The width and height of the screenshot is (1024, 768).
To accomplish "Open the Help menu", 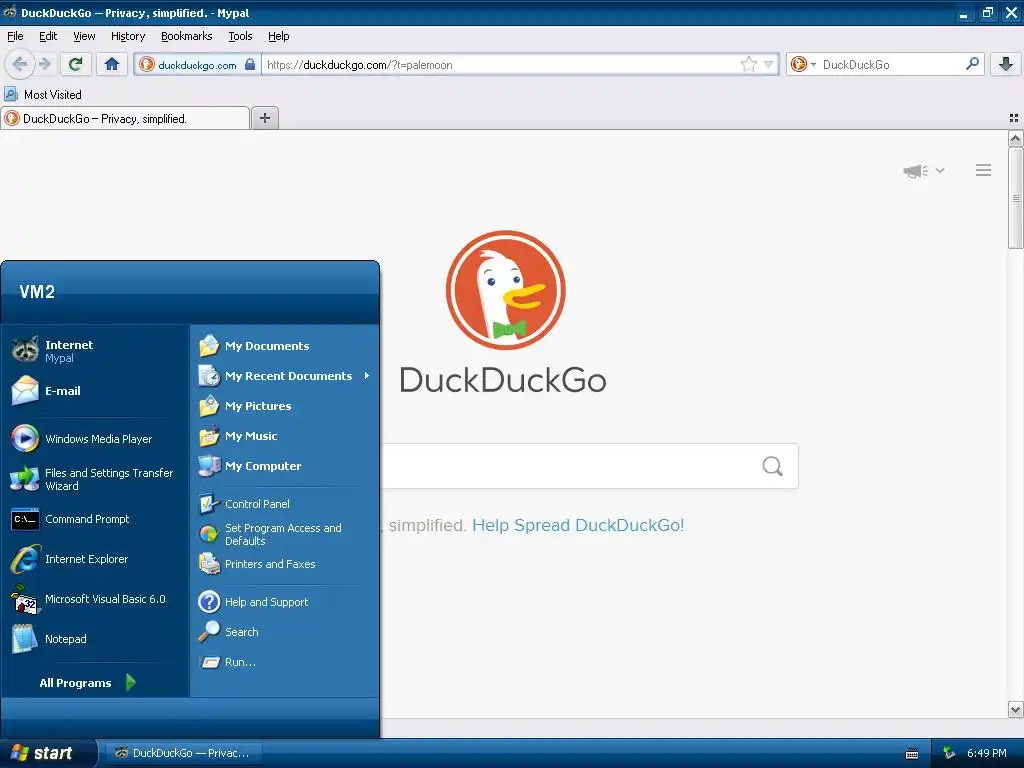I will pyautogui.click(x=278, y=36).
